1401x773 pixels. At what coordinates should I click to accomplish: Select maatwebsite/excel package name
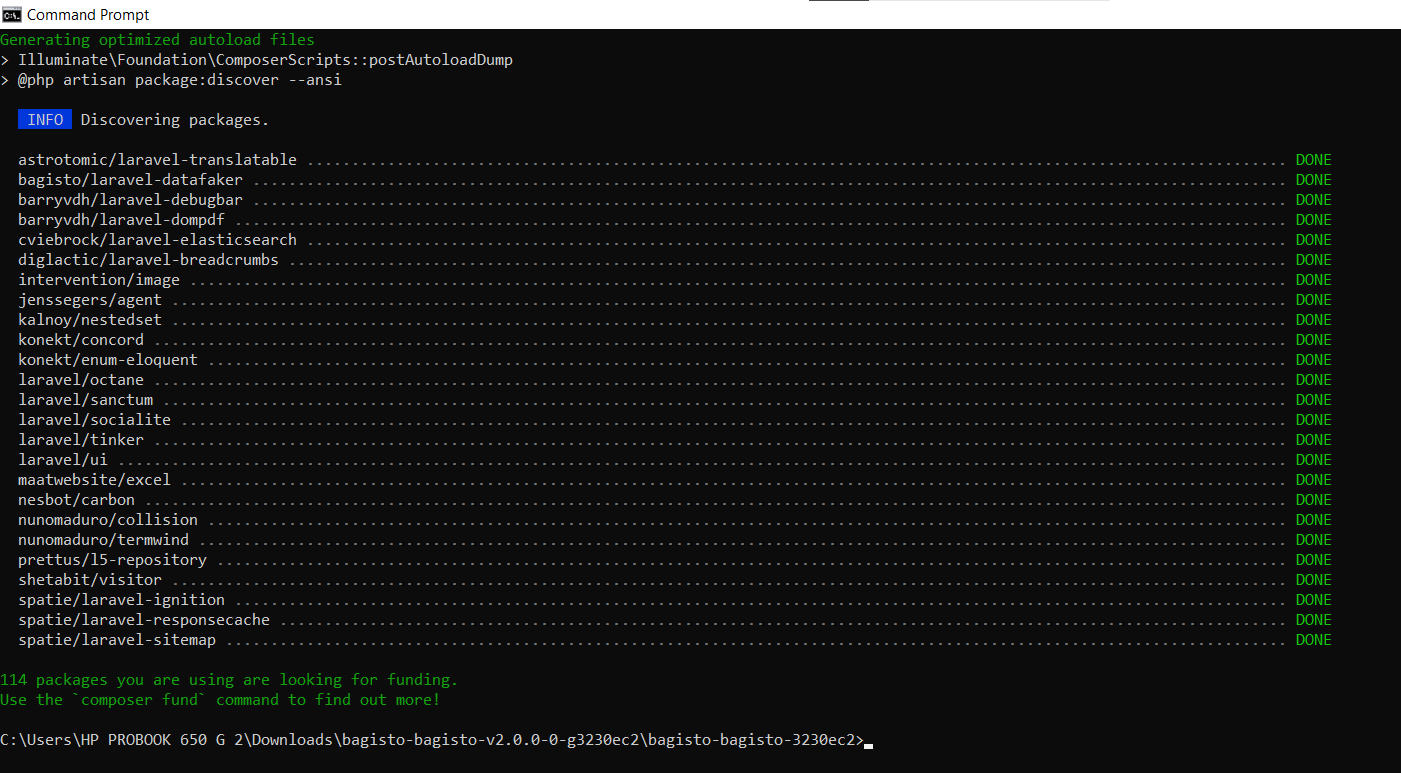coord(94,480)
